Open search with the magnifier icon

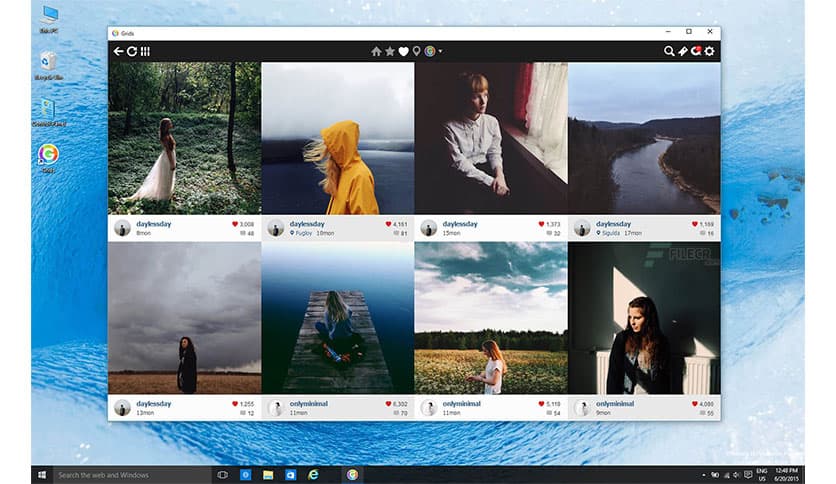pos(669,51)
